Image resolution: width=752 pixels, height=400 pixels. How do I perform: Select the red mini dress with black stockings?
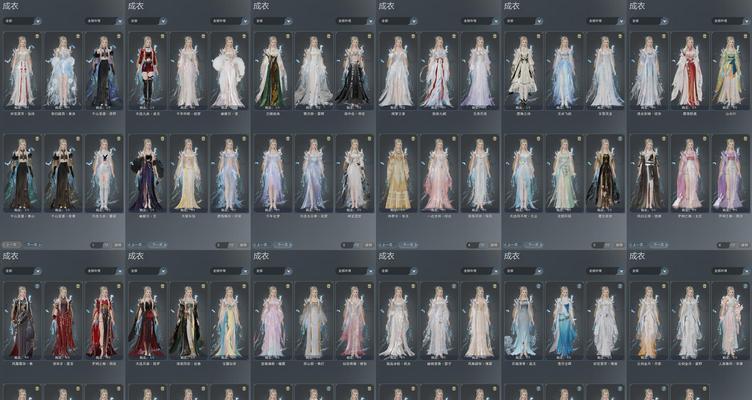tap(146, 71)
